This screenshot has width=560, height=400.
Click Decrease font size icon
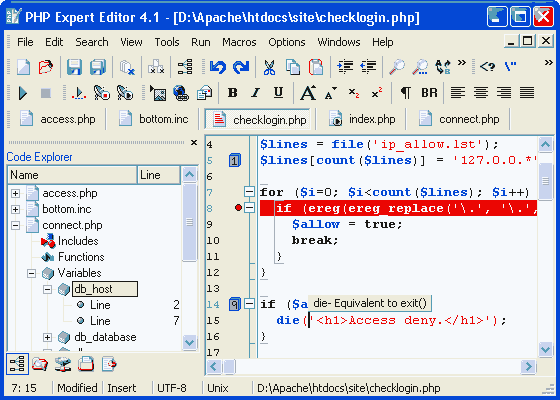(x=331, y=93)
